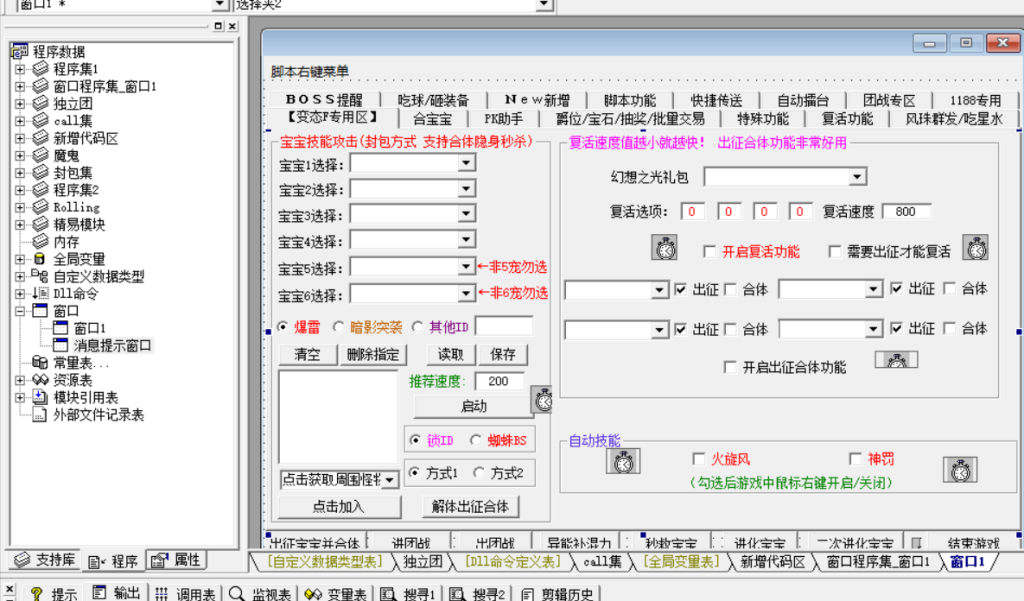Viewport: 1024px width, 601px height.
Task: Open the 合宝宝 tab
Action: click(432, 119)
